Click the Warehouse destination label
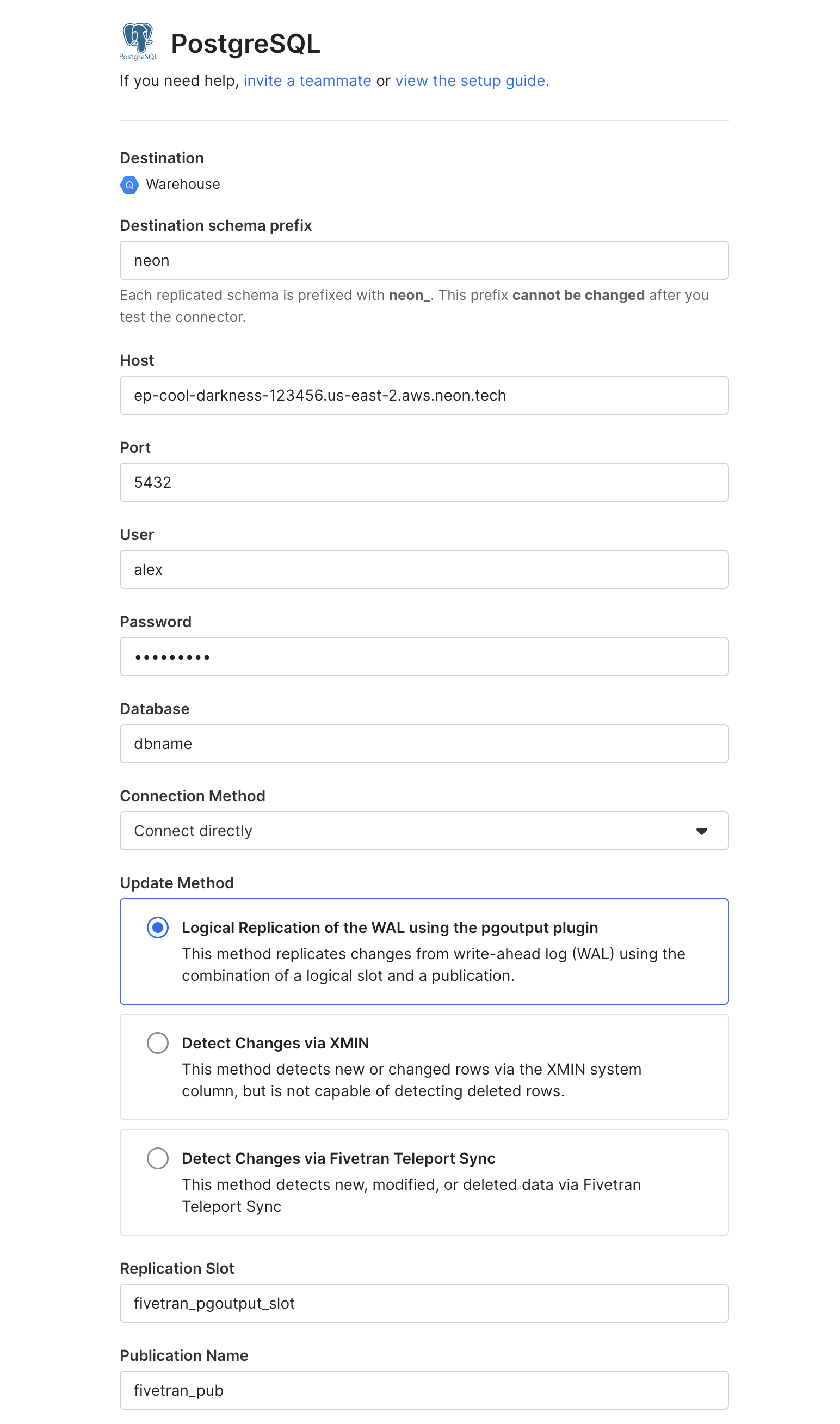Viewport: 840px width, 1424px height. pyautogui.click(x=183, y=185)
